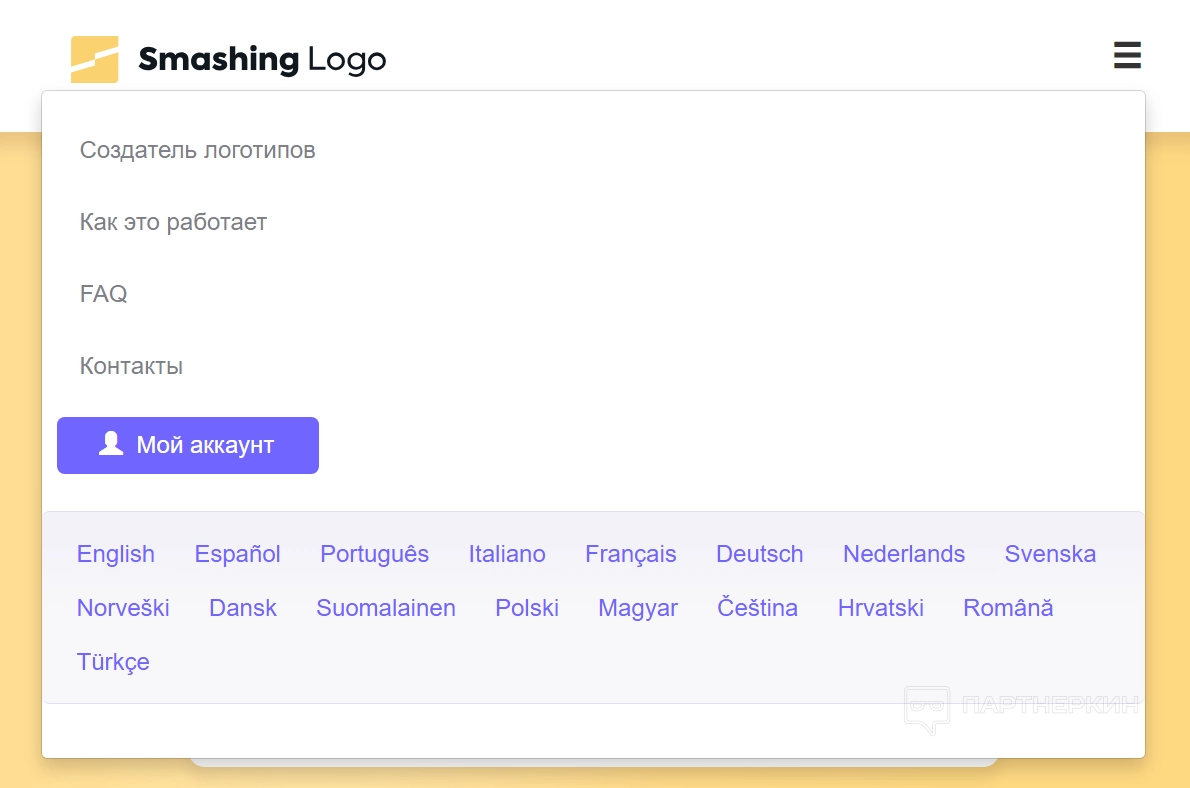Viewport: 1190px width, 788px height.
Task: Select Polski language
Action: (527, 608)
